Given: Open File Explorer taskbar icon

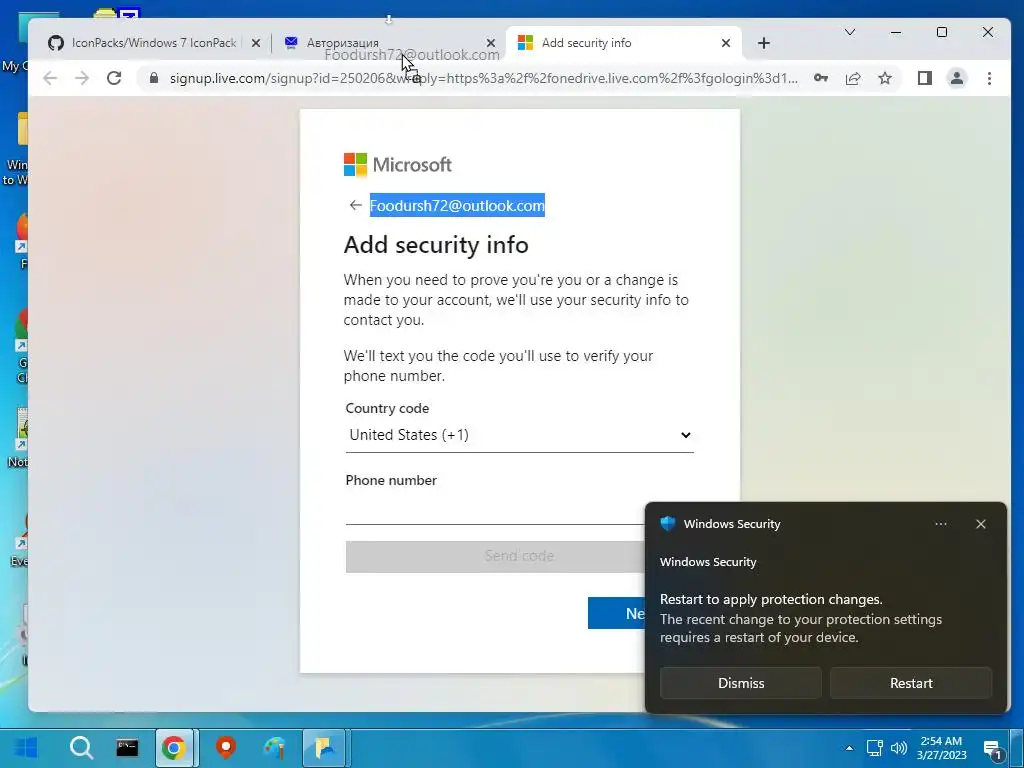Looking at the screenshot, I should point(325,747).
